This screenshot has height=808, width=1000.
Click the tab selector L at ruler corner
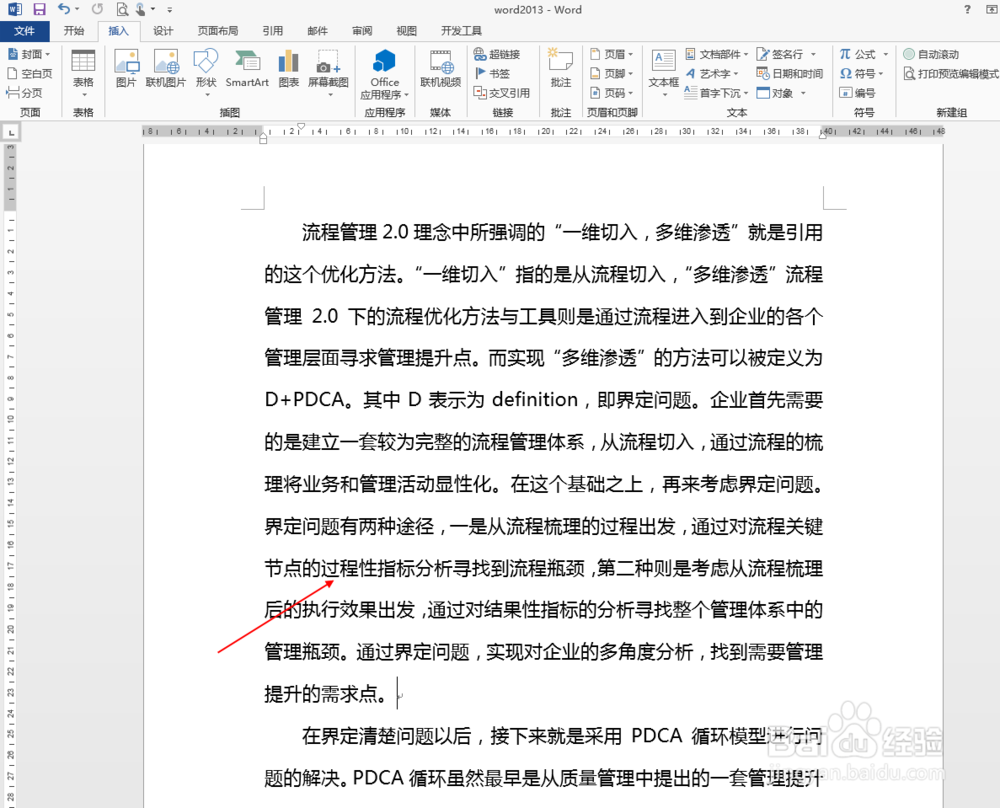point(11,133)
